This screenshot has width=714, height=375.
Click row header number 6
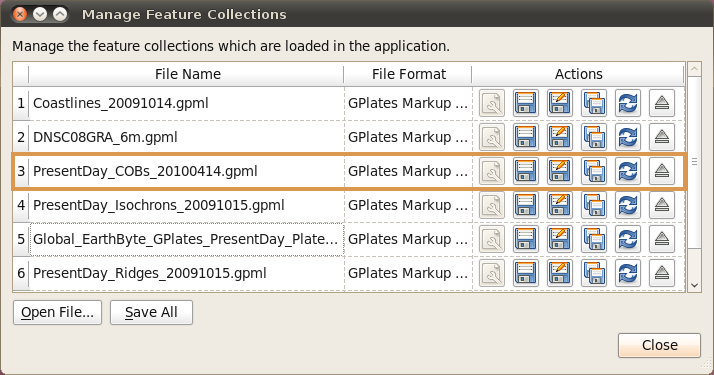(21, 273)
